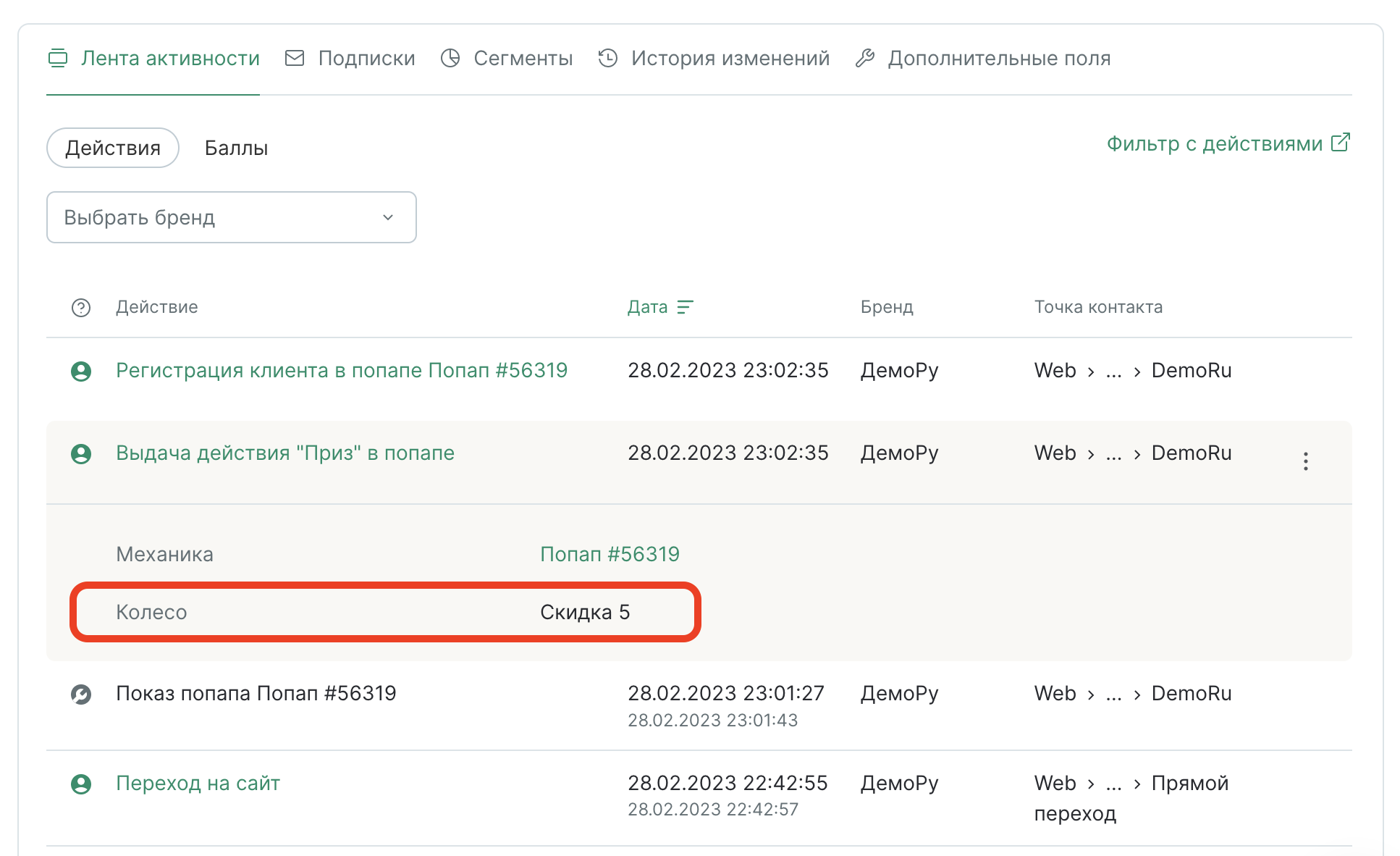Click the question mark help icon in header

point(81,308)
